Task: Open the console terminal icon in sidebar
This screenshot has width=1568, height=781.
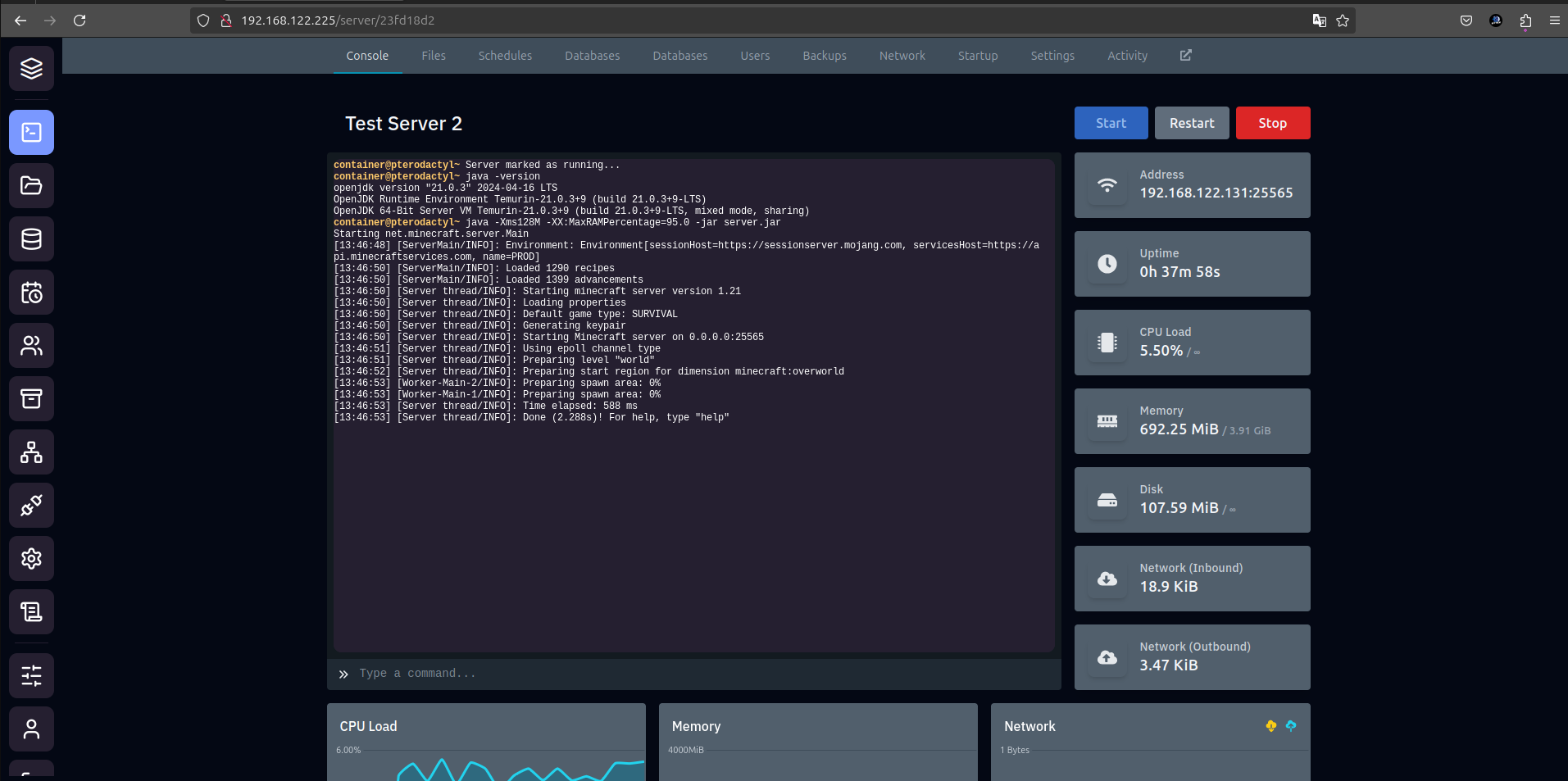Action: tap(31, 132)
